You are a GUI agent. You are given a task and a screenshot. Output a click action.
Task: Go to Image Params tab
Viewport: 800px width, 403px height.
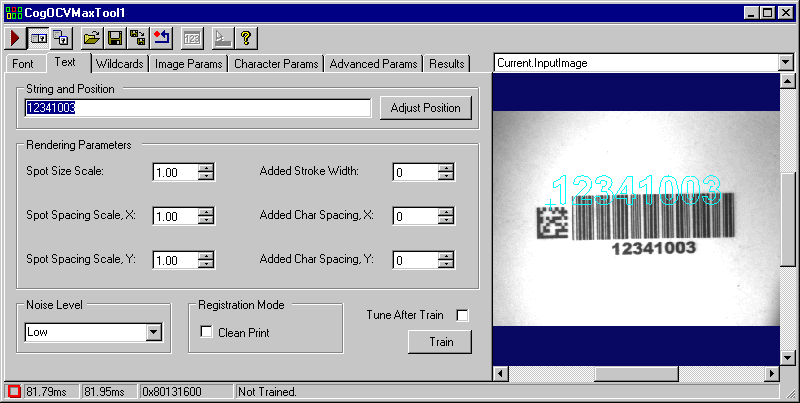189,64
